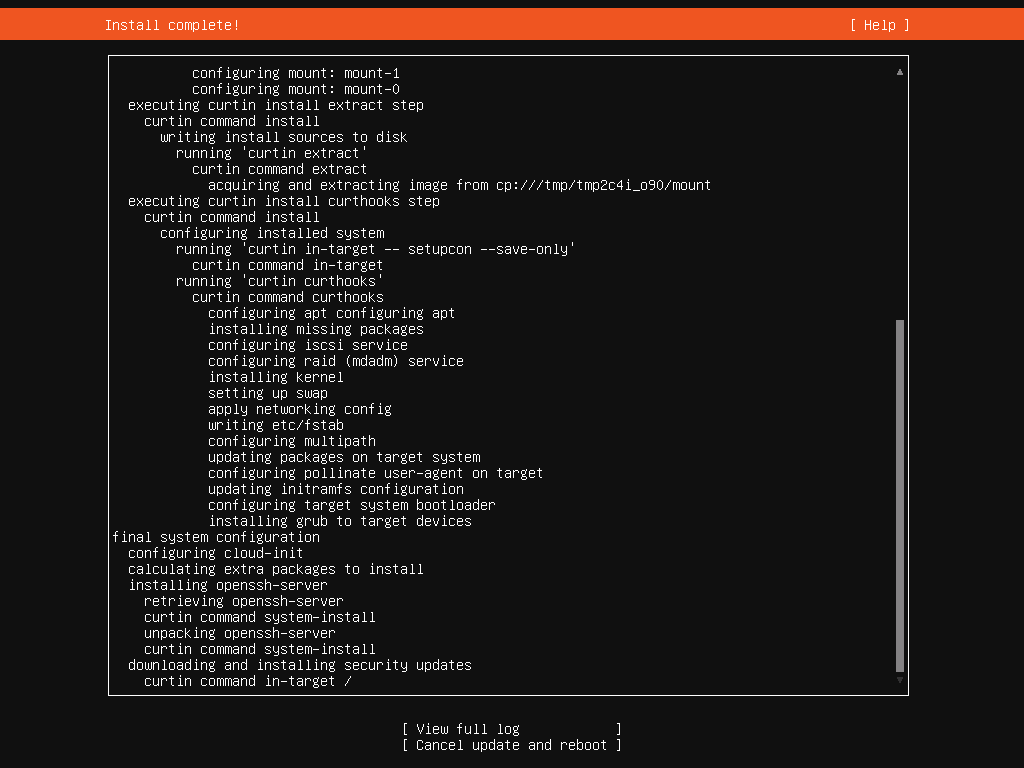This screenshot has height=768, width=1024.
Task: Click the last line 'curtin command in-target /'
Action: pyautogui.click(x=248, y=681)
